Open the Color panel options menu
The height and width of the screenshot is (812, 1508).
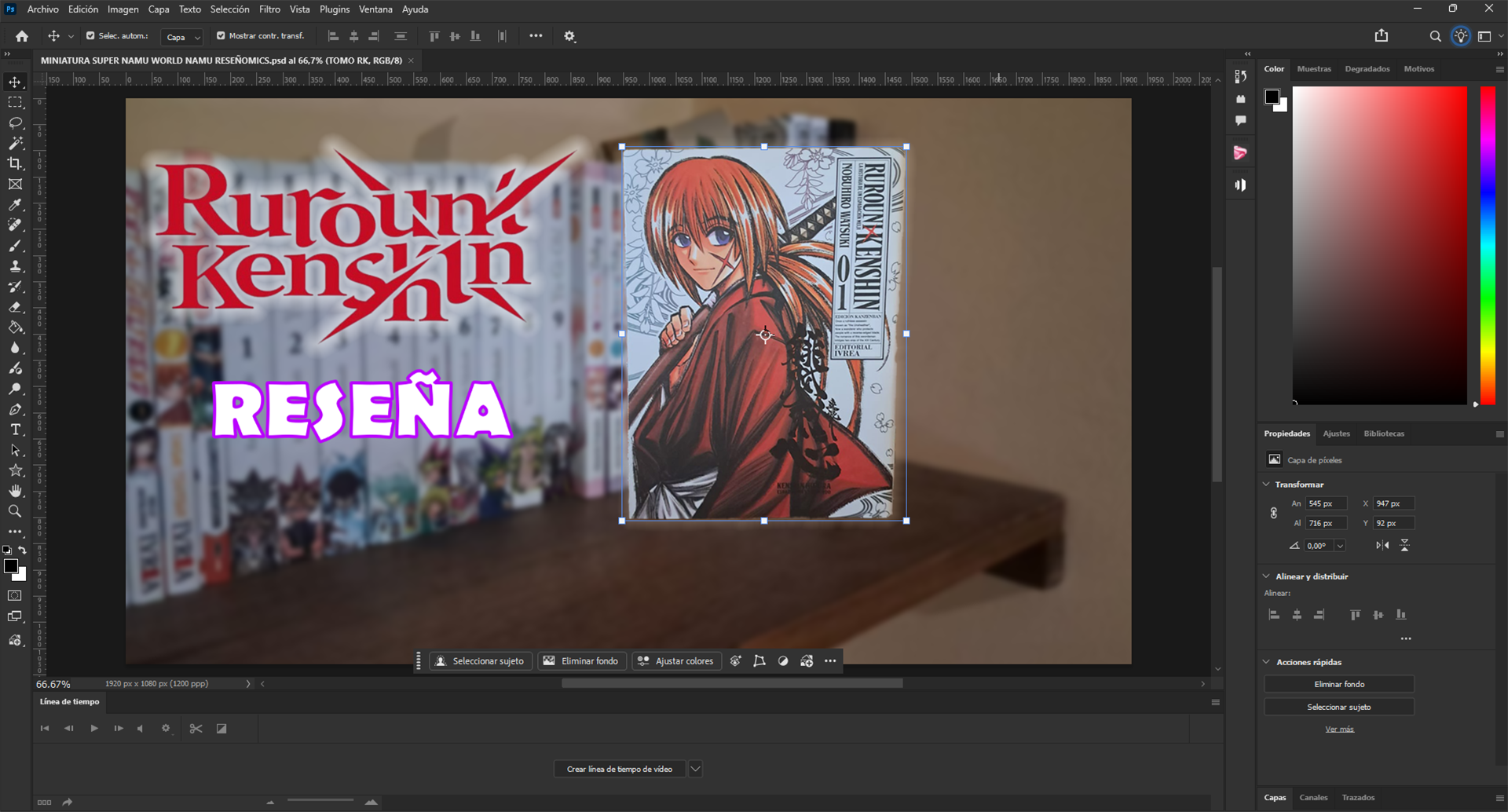(1499, 69)
